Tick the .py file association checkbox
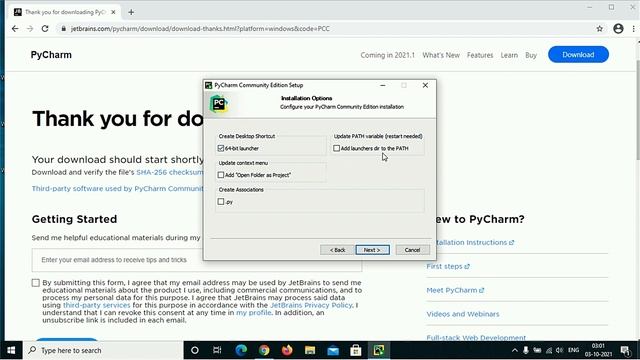This screenshot has height=360, width=640. [221, 202]
